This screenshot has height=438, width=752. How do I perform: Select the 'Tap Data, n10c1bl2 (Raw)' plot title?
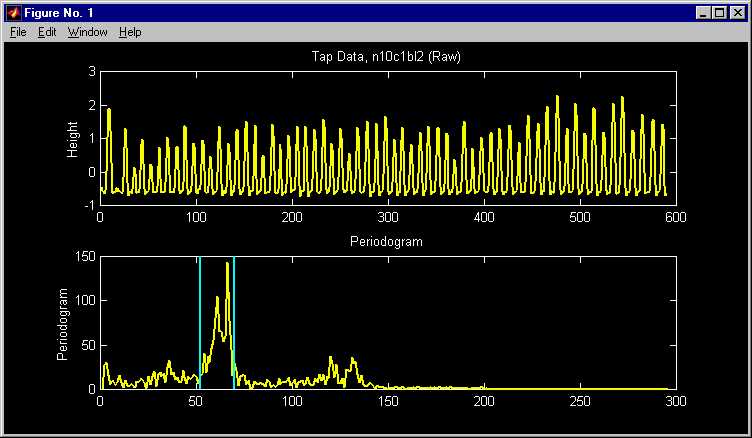[x=387, y=57]
